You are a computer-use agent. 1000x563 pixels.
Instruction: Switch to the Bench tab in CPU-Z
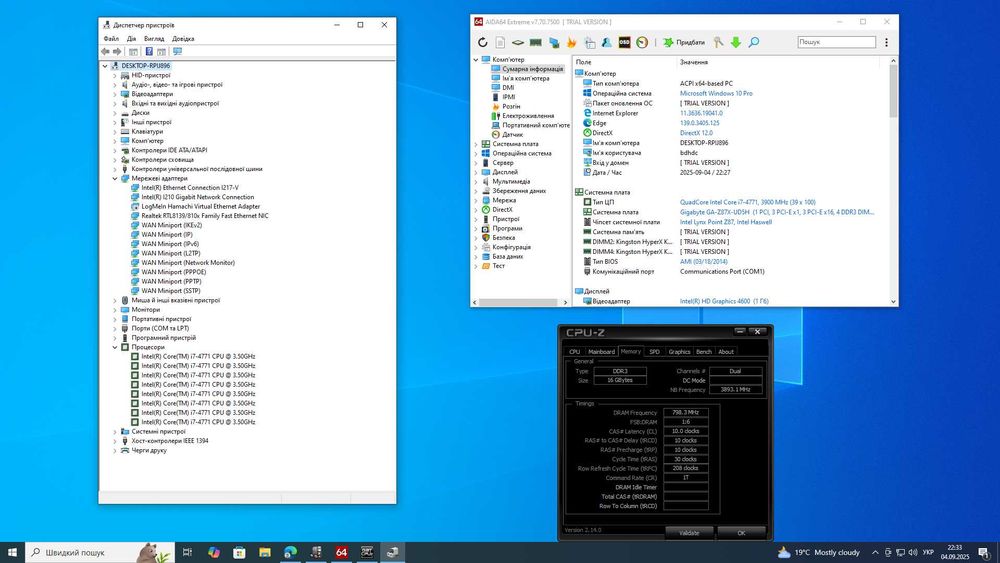click(703, 351)
